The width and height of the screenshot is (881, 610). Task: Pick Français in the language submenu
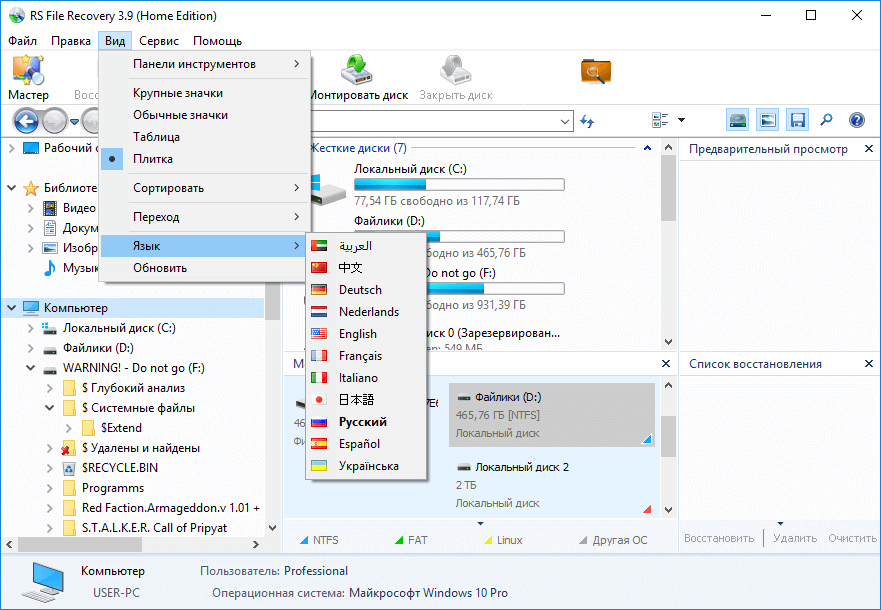(366, 356)
